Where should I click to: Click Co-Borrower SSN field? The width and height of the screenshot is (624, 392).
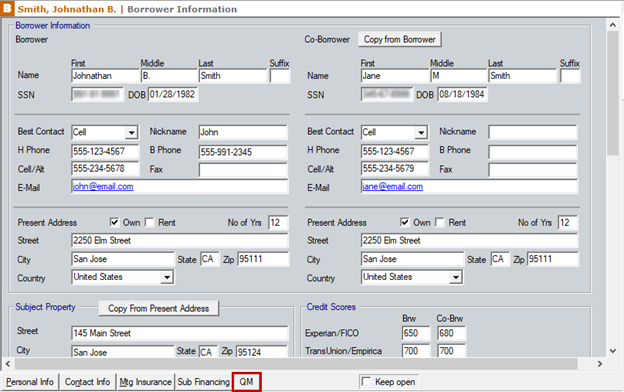tap(387, 94)
